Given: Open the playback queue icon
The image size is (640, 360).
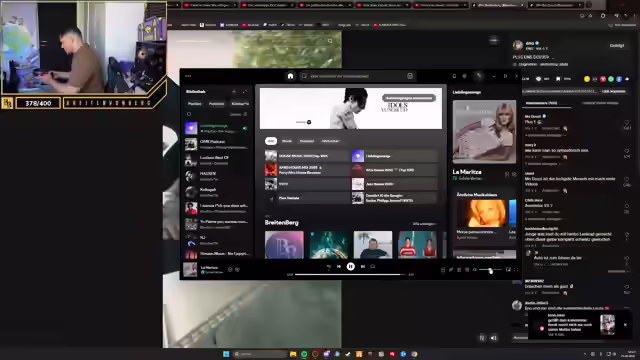Looking at the screenshot, I should pyautogui.click(x=459, y=270).
